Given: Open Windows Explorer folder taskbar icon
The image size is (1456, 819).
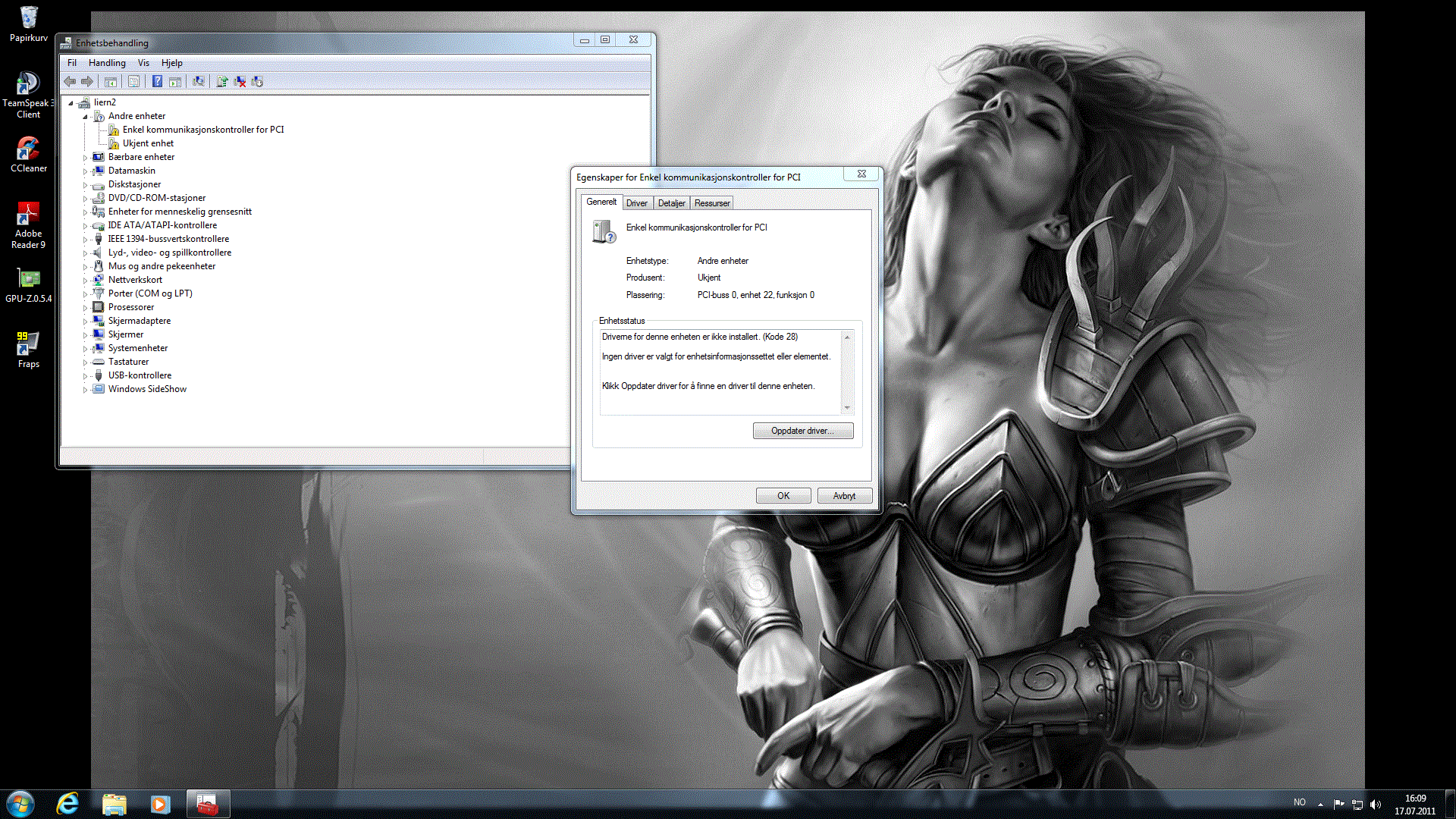Looking at the screenshot, I should [x=114, y=804].
